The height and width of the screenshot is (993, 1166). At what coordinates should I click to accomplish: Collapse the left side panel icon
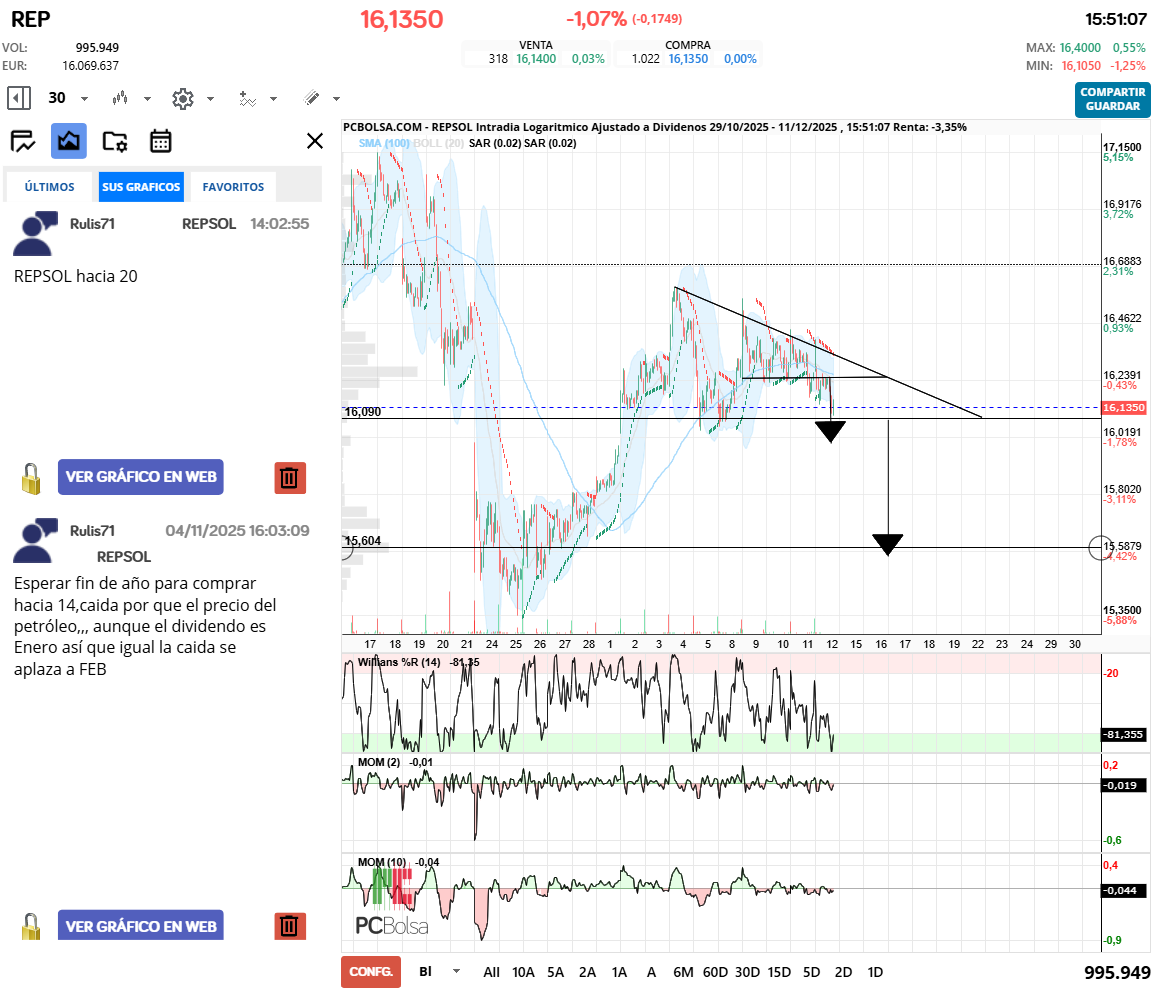[x=19, y=98]
